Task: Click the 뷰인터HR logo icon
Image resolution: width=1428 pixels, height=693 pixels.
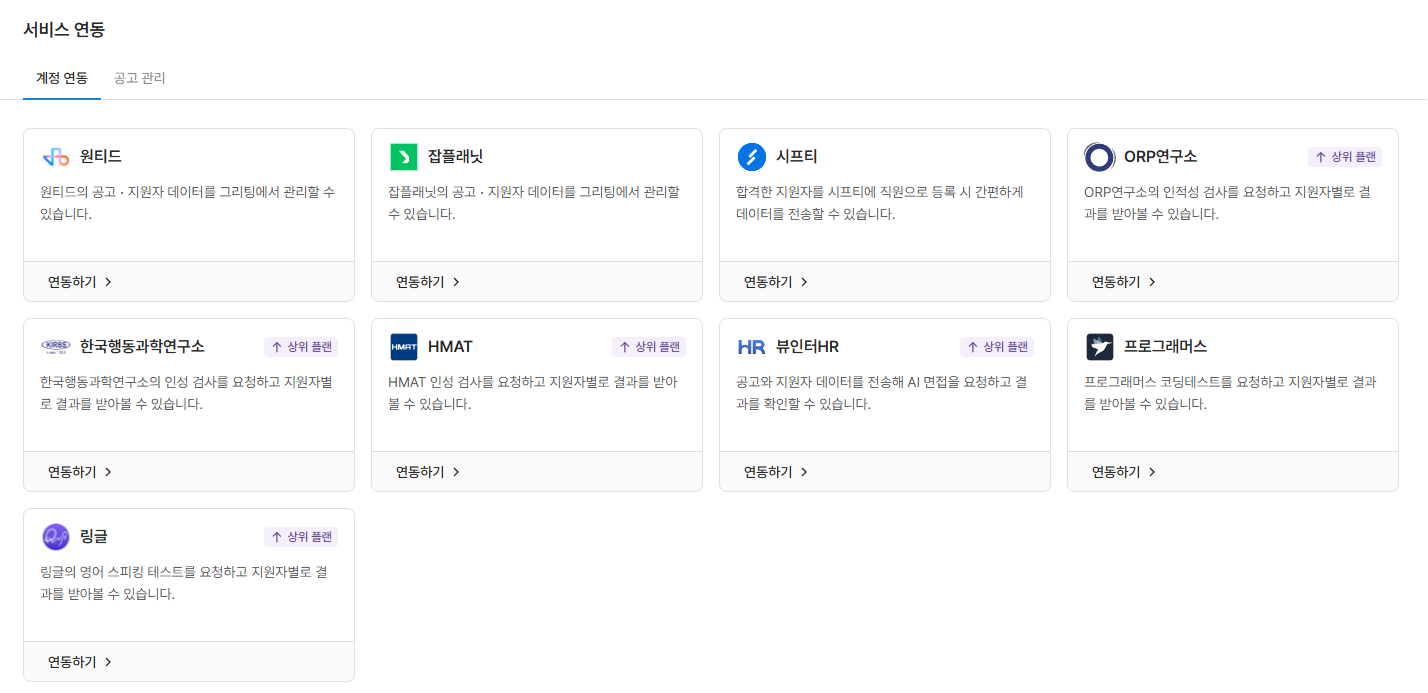Action: pos(752,347)
